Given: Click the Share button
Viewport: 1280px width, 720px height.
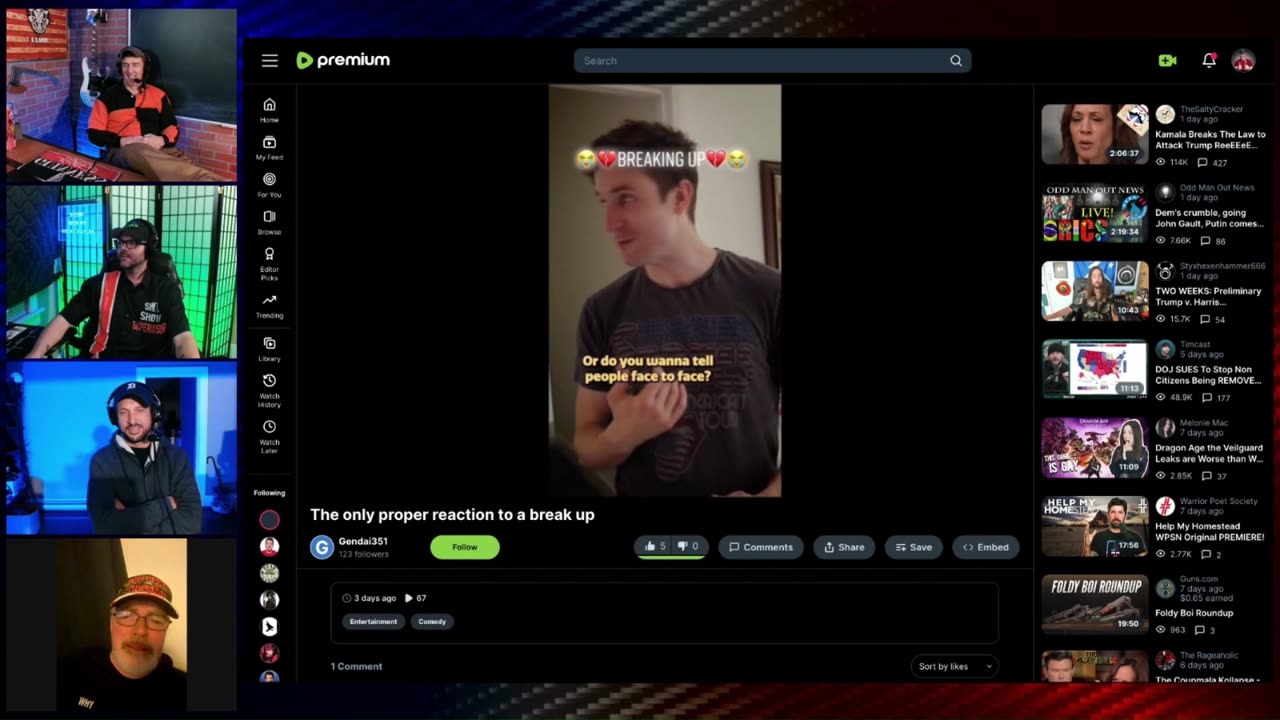Looking at the screenshot, I should (x=844, y=547).
